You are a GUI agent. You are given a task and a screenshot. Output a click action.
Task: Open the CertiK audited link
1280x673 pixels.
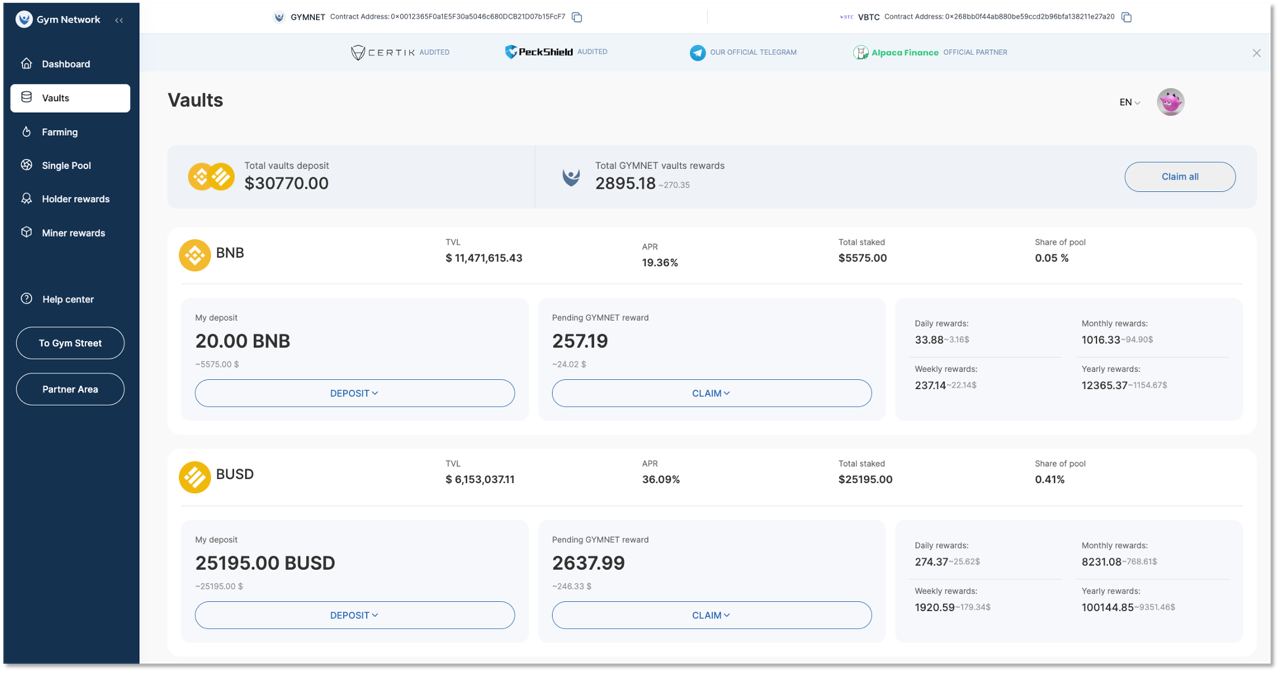click(x=399, y=53)
